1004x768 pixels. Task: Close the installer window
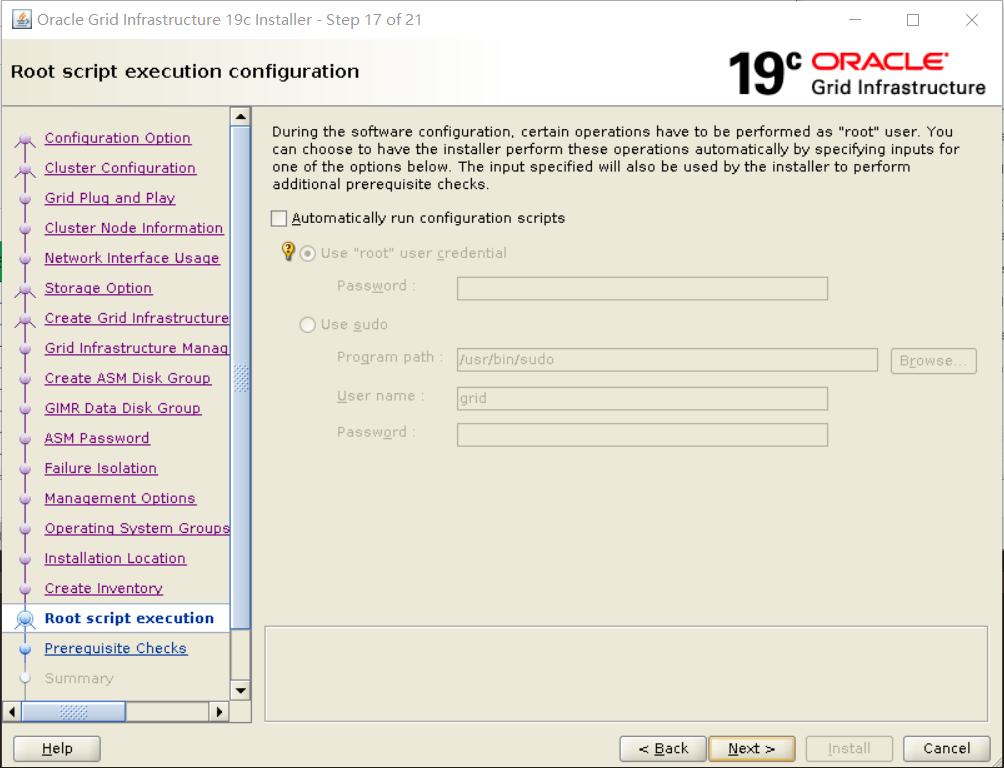click(971, 20)
